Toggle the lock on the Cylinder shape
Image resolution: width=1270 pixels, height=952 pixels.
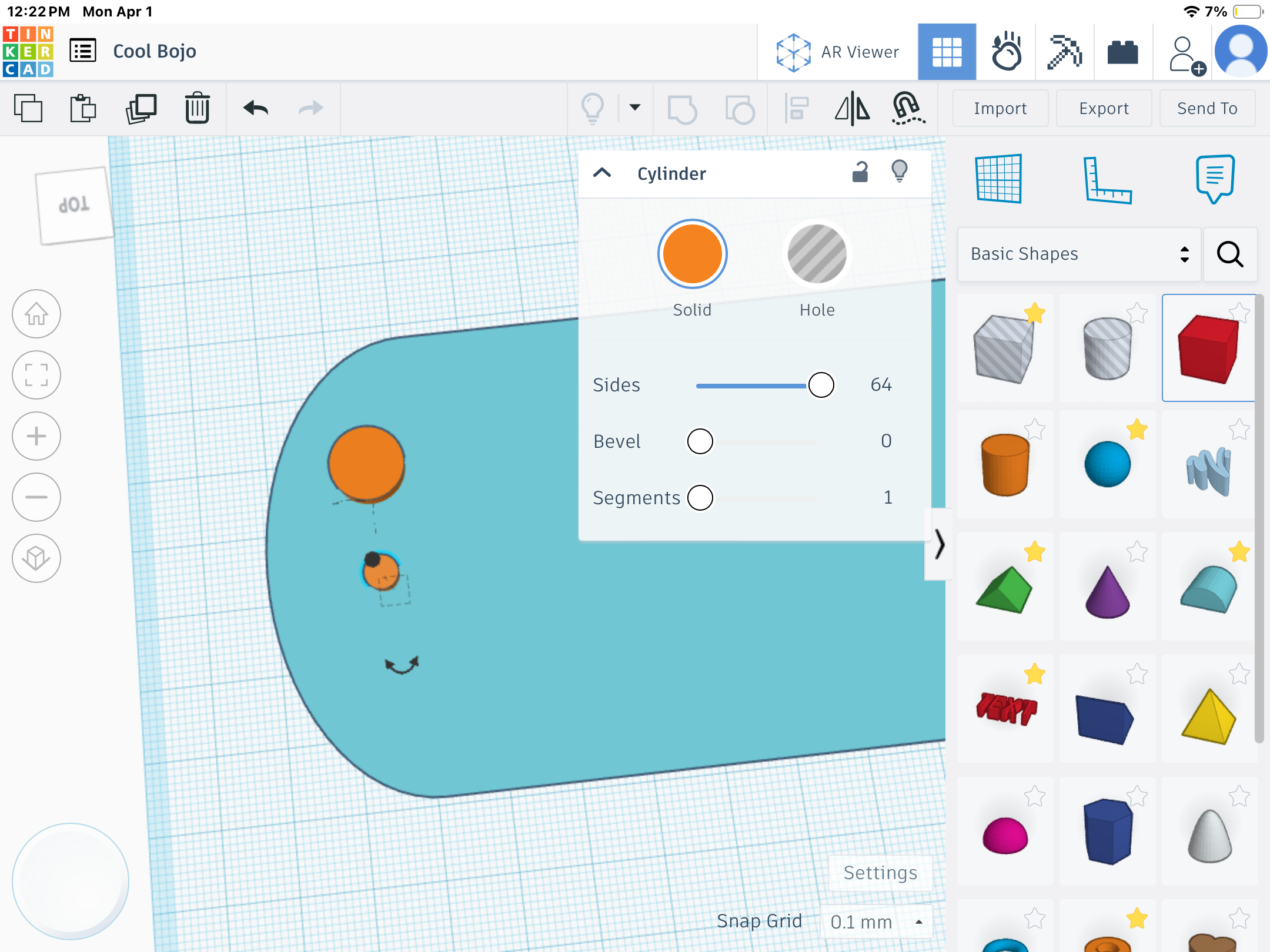(x=860, y=172)
